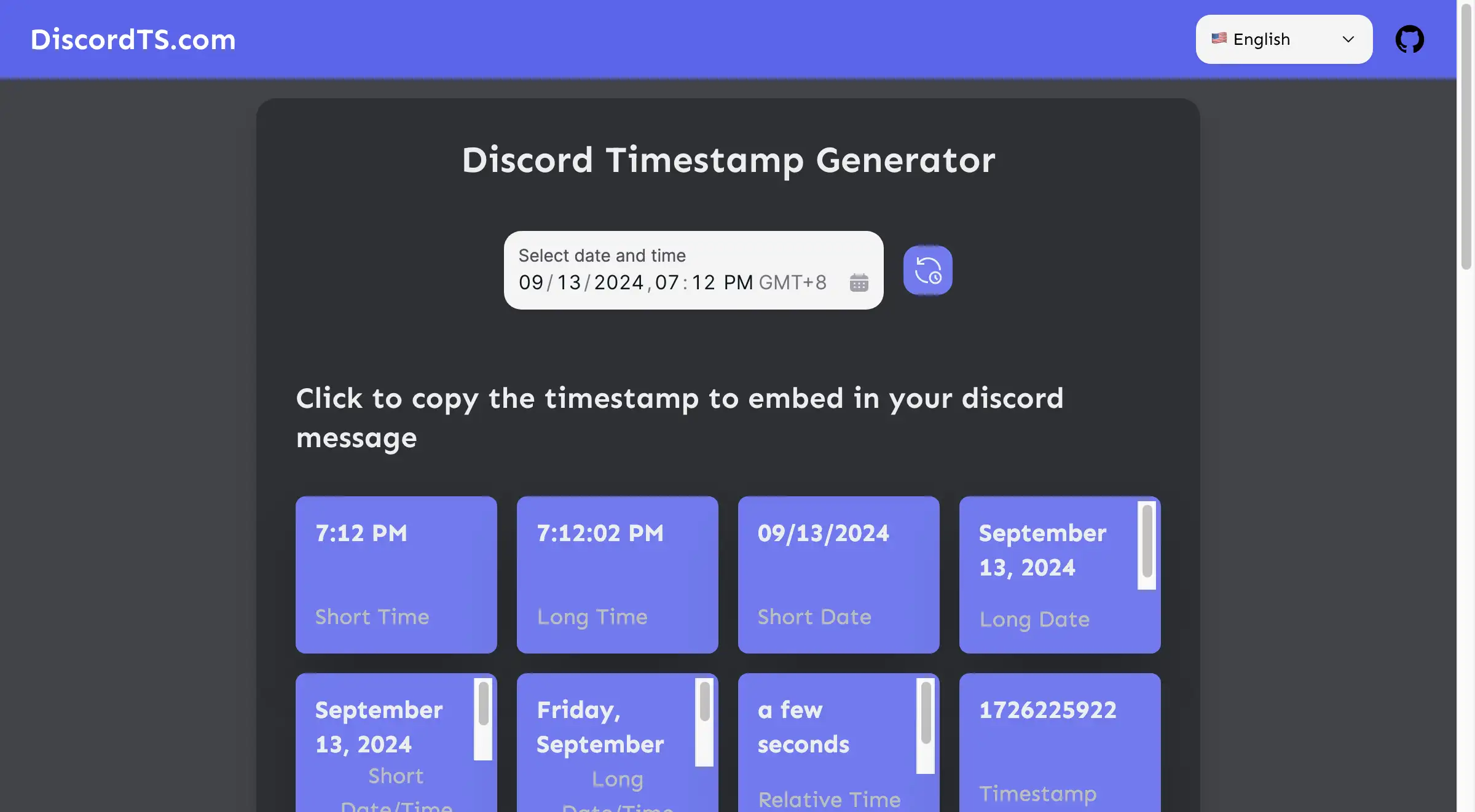The height and width of the screenshot is (812, 1475).
Task: Copy the Short Date timestamp card
Action: (x=839, y=575)
